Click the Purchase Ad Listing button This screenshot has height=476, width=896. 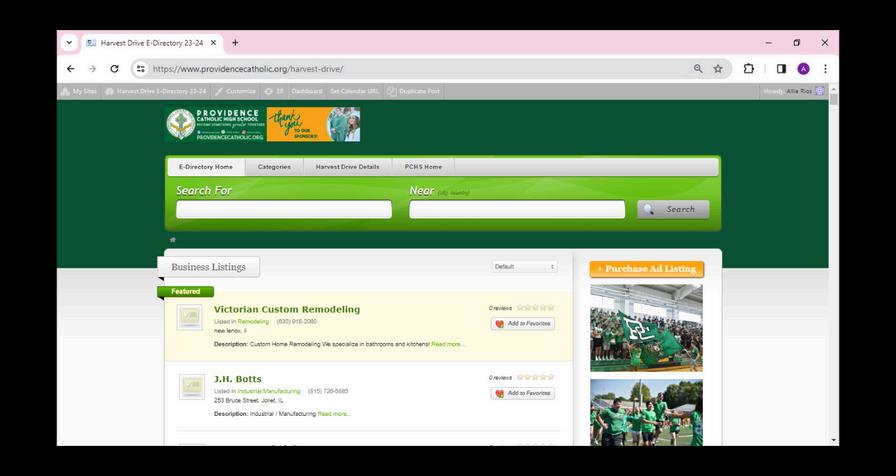[647, 269]
